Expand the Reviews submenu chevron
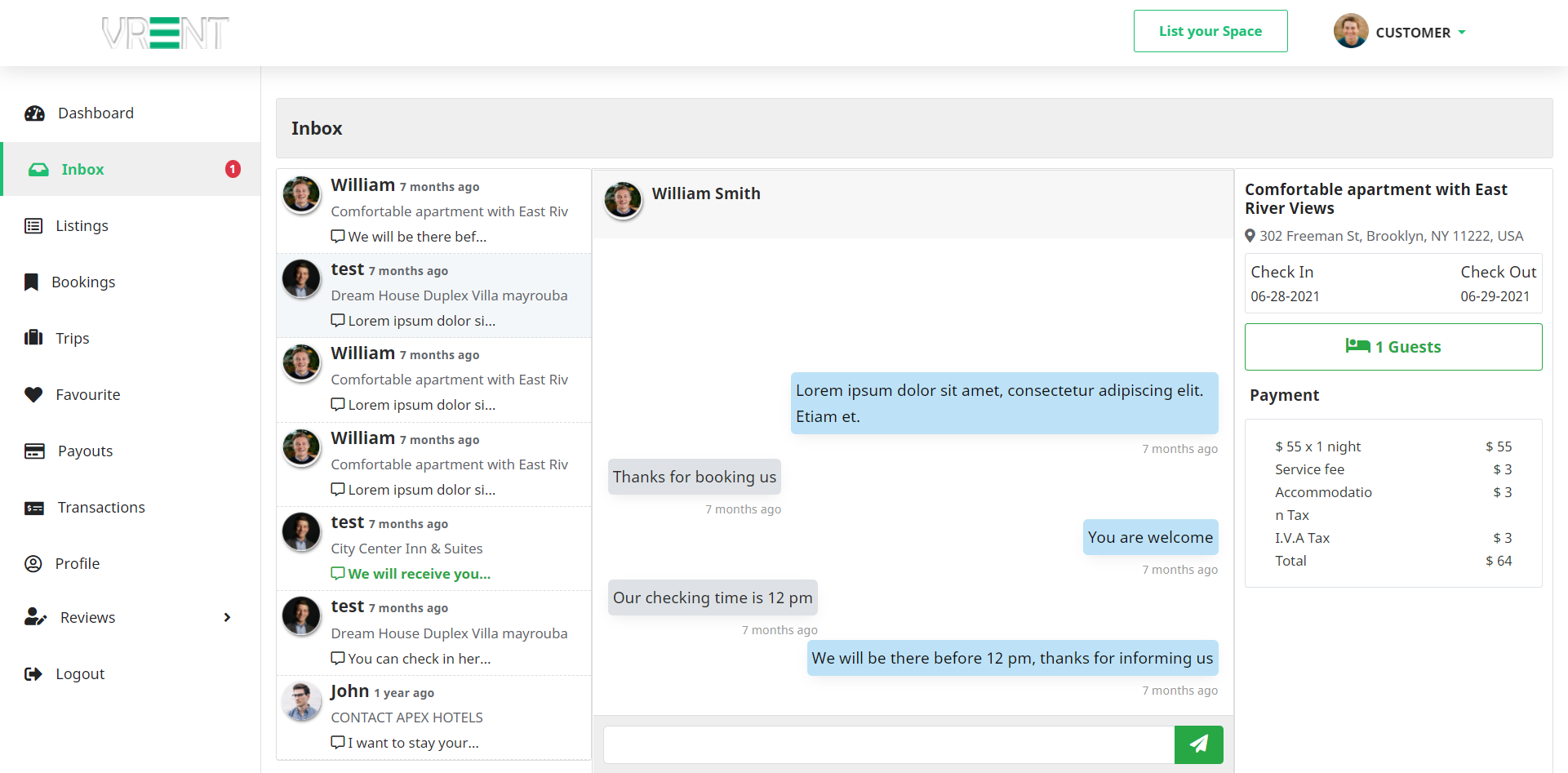The image size is (1568, 773). tap(227, 618)
